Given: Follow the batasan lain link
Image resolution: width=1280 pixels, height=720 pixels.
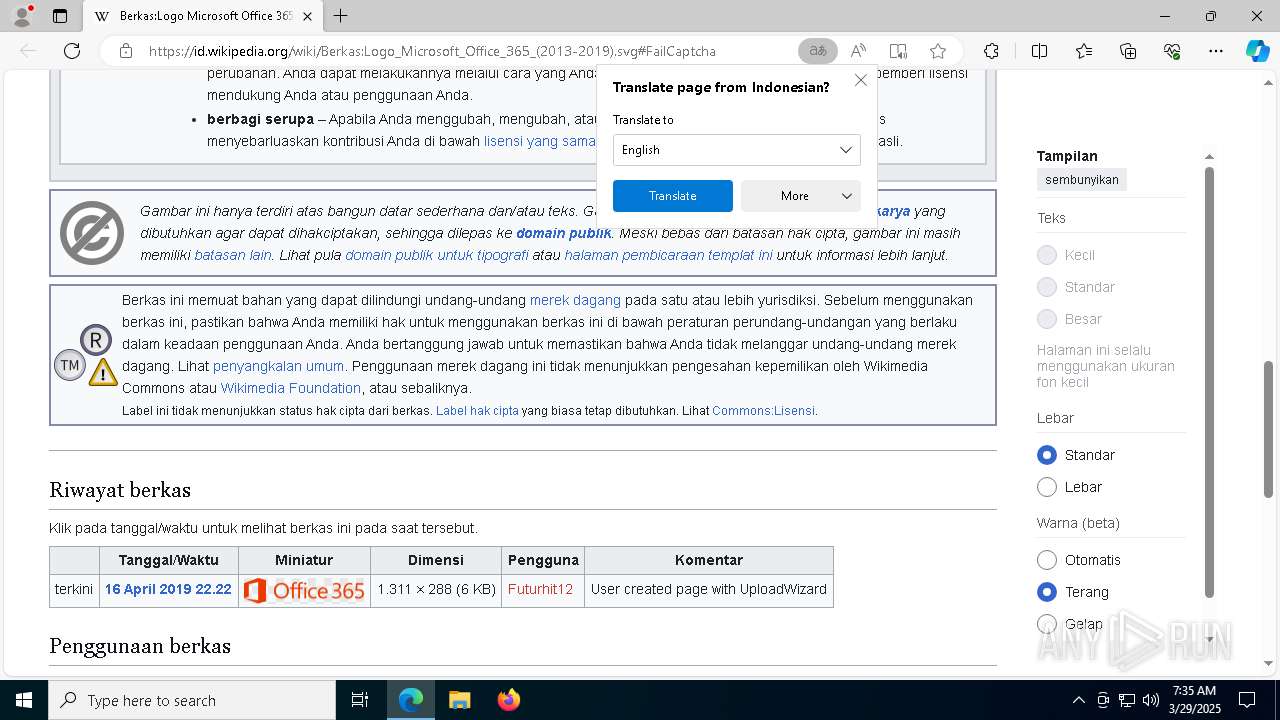Looking at the screenshot, I should (233, 255).
